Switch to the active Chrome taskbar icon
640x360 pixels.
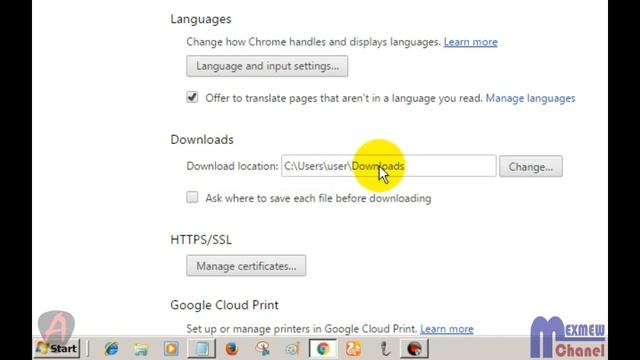(x=323, y=349)
